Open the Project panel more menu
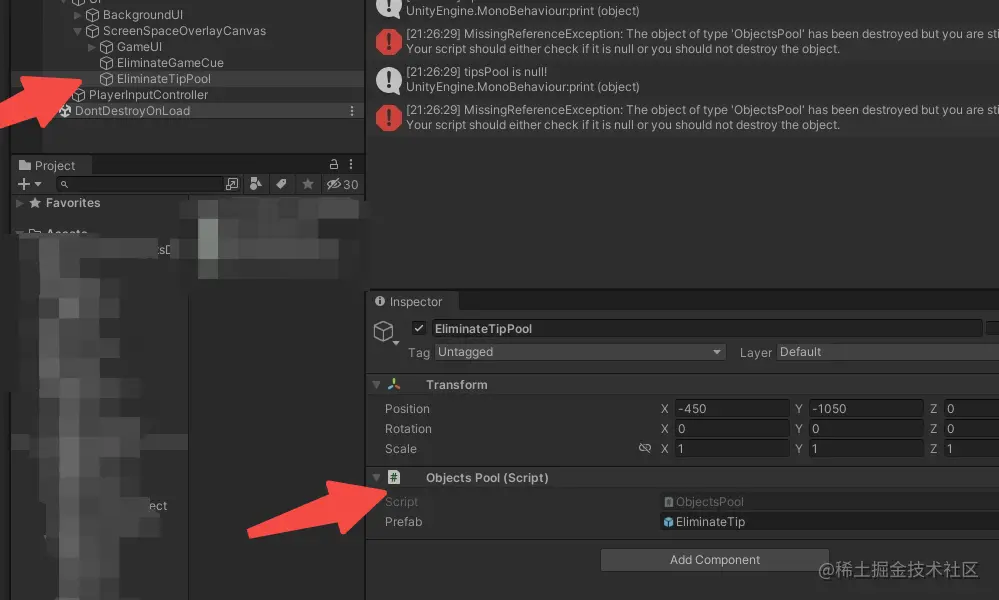Image resolution: width=999 pixels, height=600 pixels. 350,164
